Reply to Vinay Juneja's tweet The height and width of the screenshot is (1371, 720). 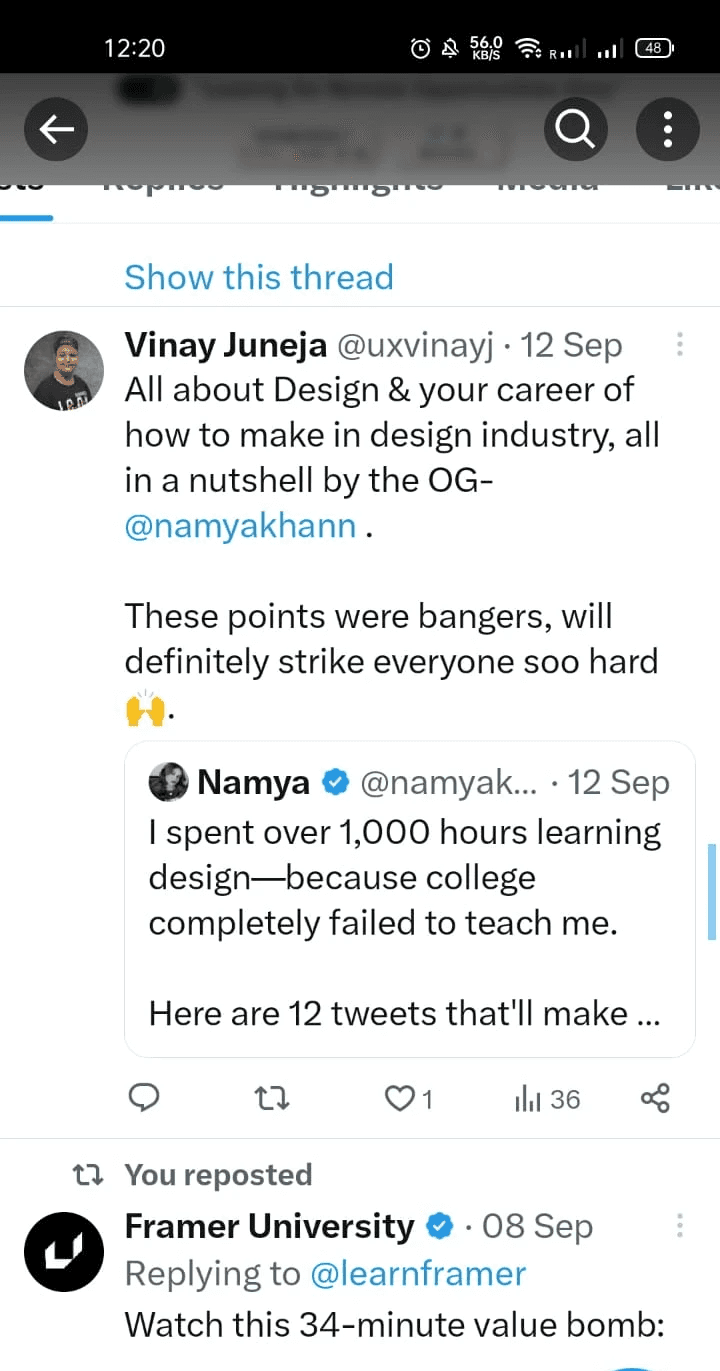click(145, 1099)
